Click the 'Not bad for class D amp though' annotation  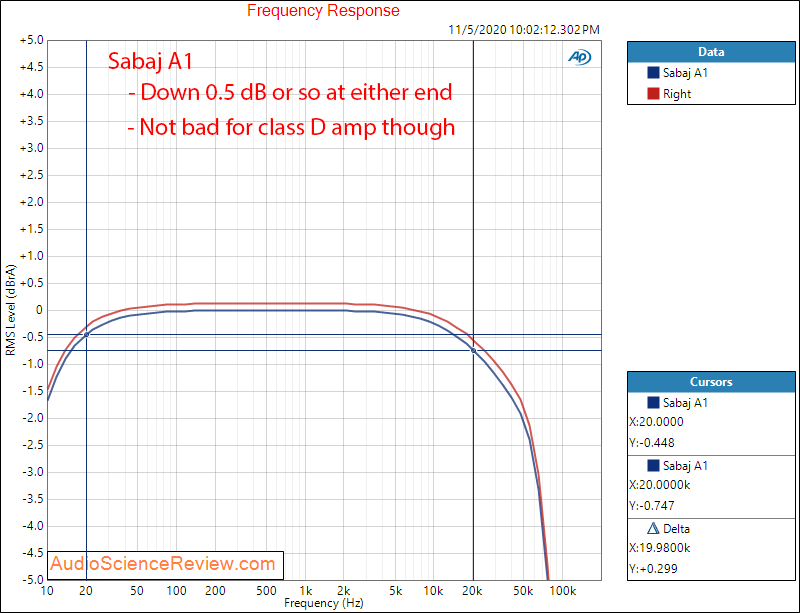click(x=291, y=127)
